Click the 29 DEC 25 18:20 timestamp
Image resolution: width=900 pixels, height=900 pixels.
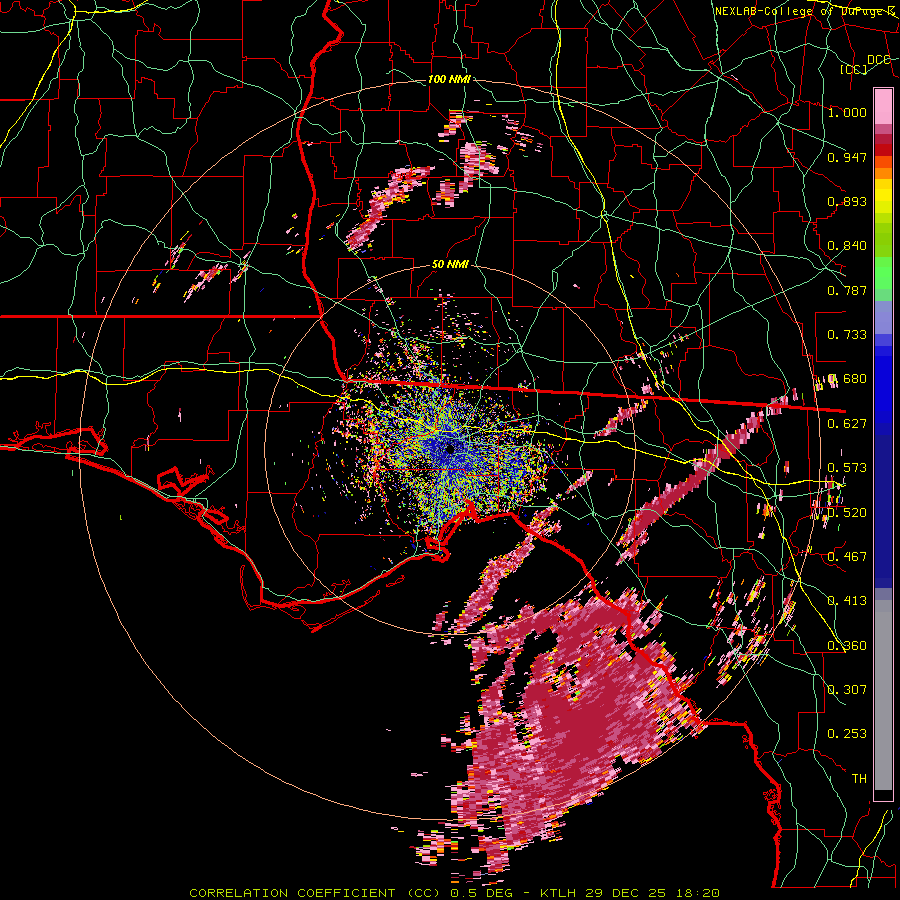(655, 893)
